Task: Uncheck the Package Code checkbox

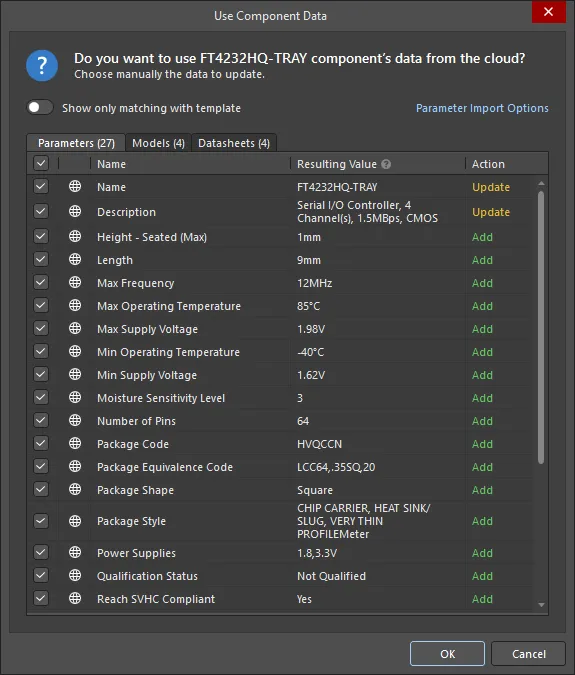Action: click(x=41, y=443)
